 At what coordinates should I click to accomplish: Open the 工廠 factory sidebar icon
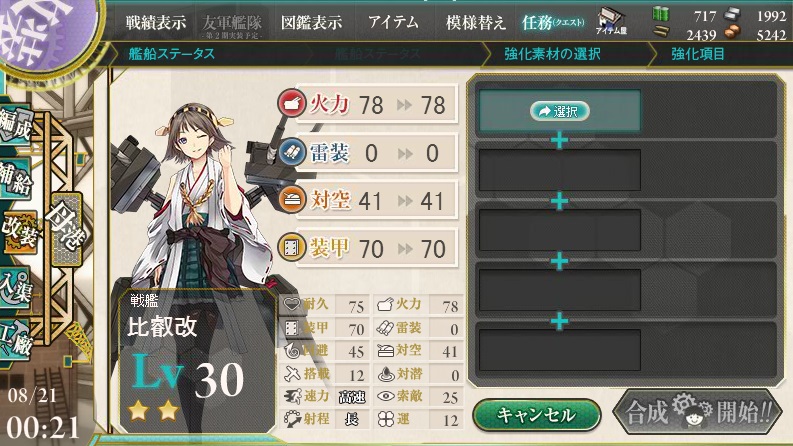[x=16, y=340]
